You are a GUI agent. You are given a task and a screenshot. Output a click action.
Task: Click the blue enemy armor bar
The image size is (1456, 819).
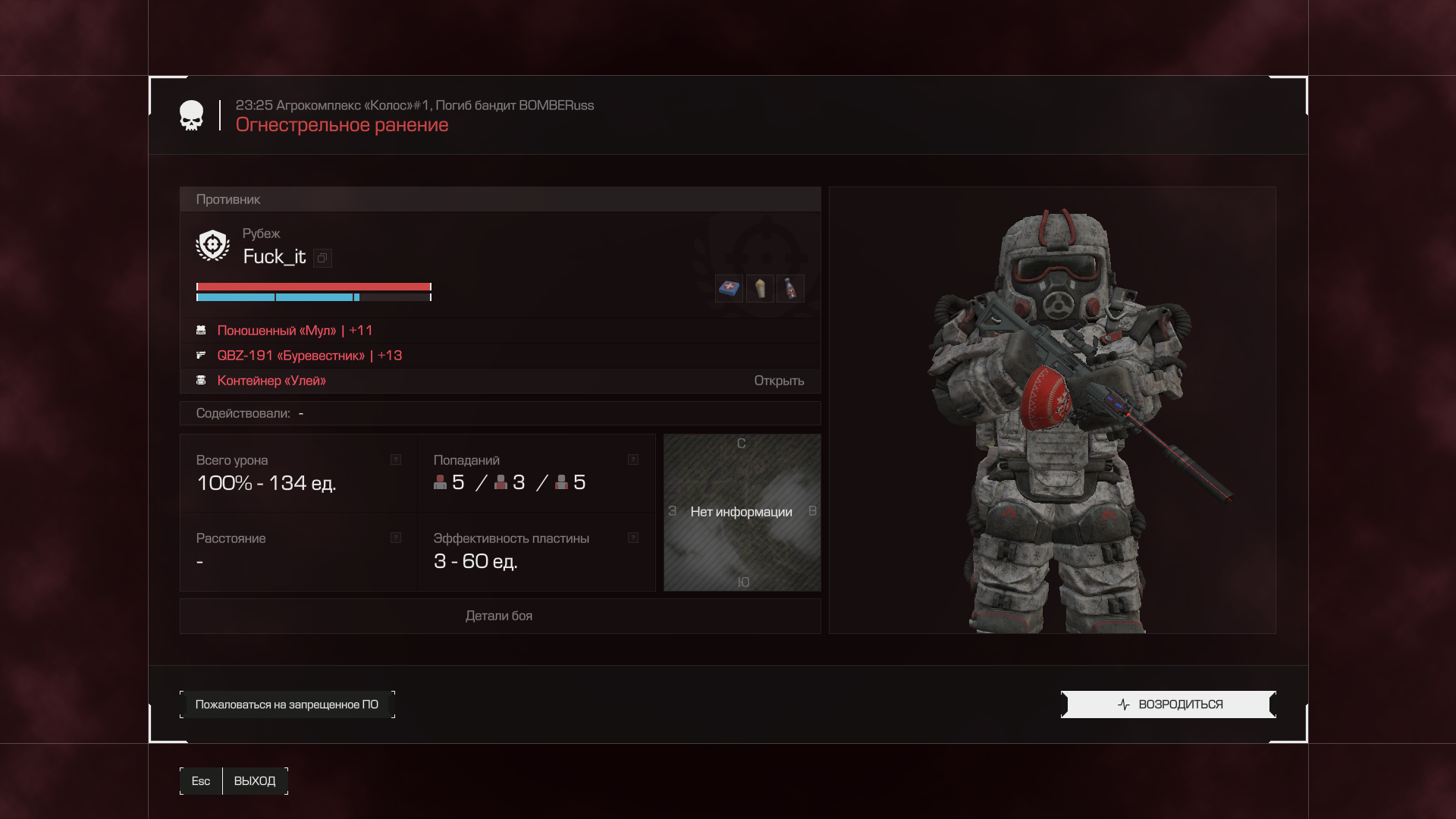(x=314, y=297)
